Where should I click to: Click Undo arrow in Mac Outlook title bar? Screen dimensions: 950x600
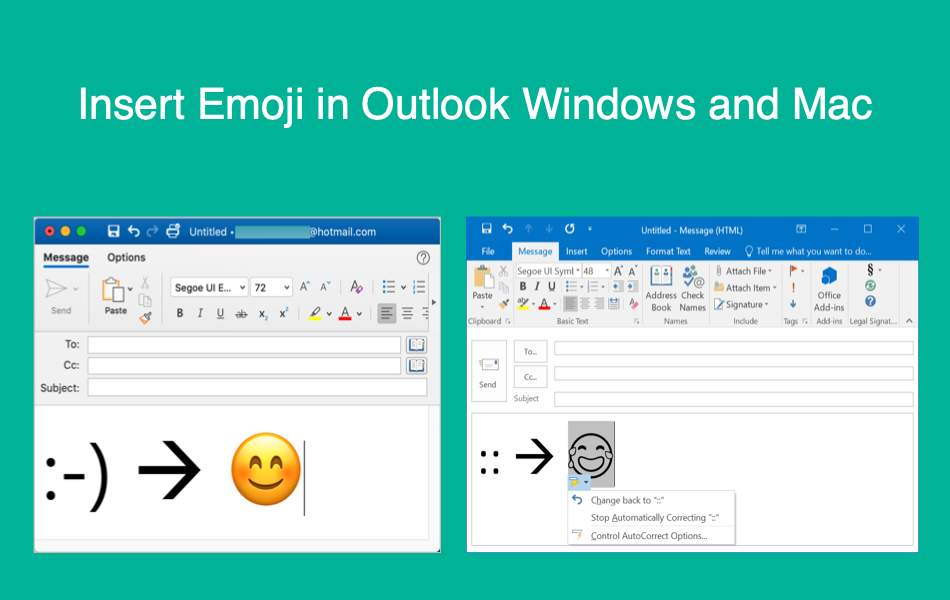coord(134,231)
